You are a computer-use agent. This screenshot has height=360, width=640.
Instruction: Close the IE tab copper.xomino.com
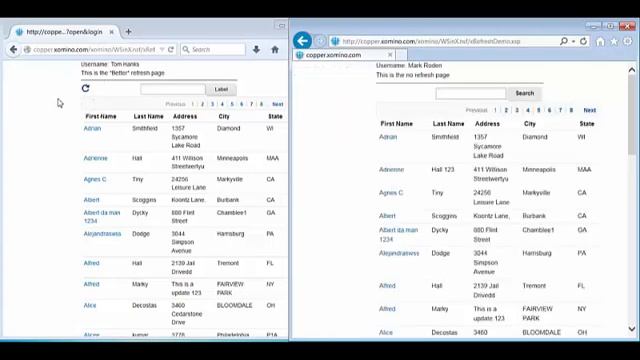pos(390,55)
